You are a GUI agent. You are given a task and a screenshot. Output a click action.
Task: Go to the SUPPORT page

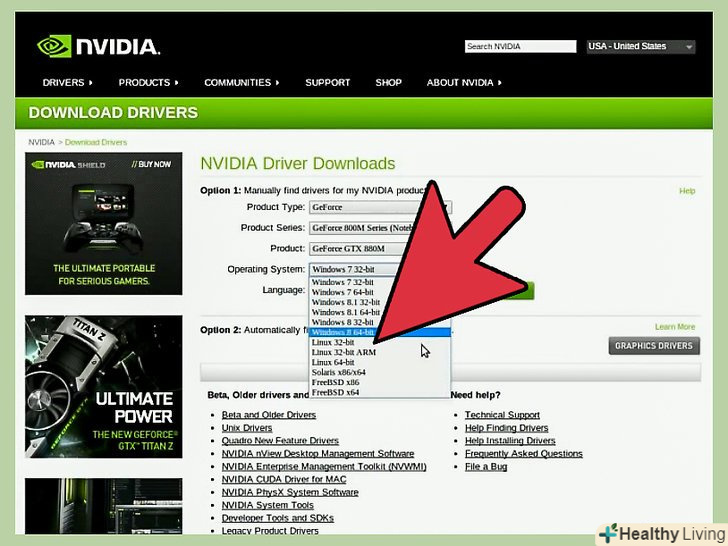327,83
